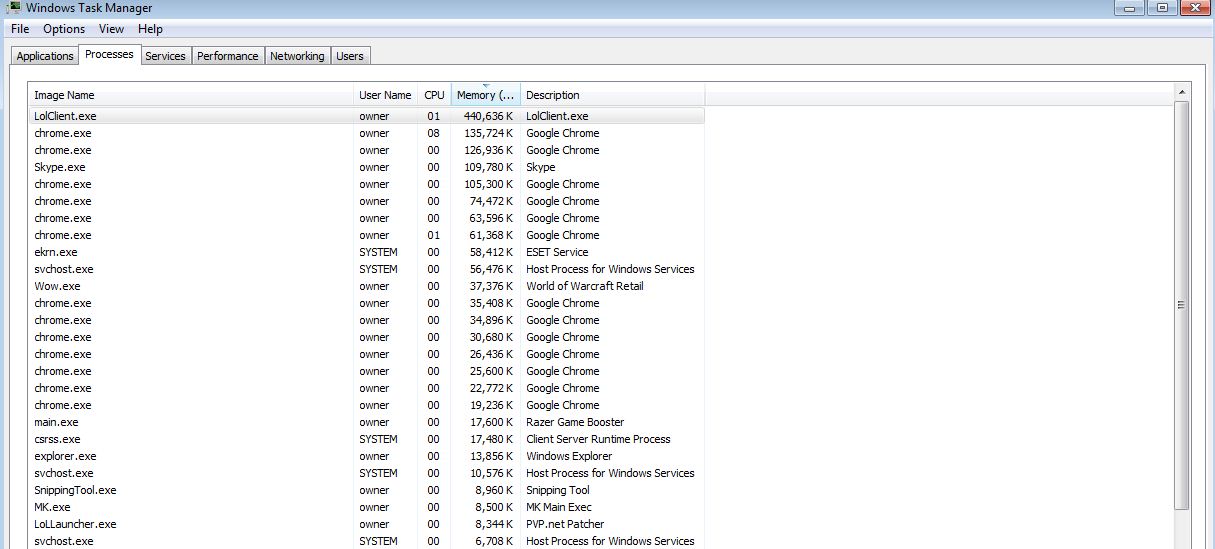Screen dimensions: 1215x549
Task: Sort by User Name column header
Action: [x=385, y=95]
